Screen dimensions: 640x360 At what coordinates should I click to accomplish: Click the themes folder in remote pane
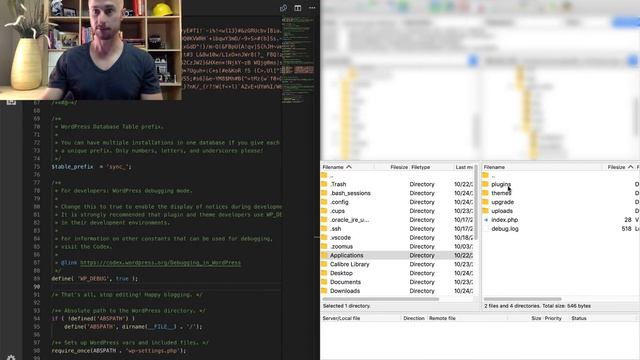pyautogui.click(x=501, y=193)
